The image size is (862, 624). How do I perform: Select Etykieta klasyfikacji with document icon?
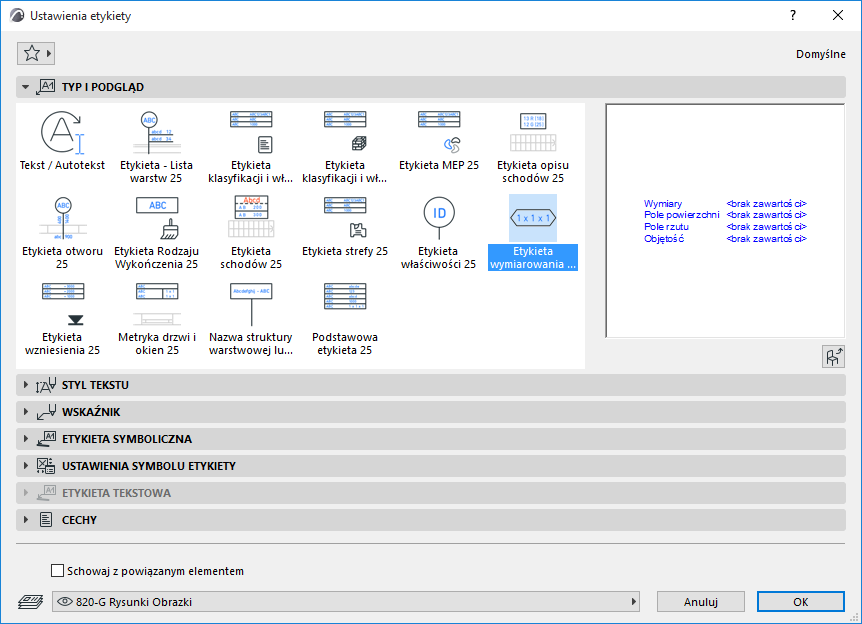pos(251,146)
